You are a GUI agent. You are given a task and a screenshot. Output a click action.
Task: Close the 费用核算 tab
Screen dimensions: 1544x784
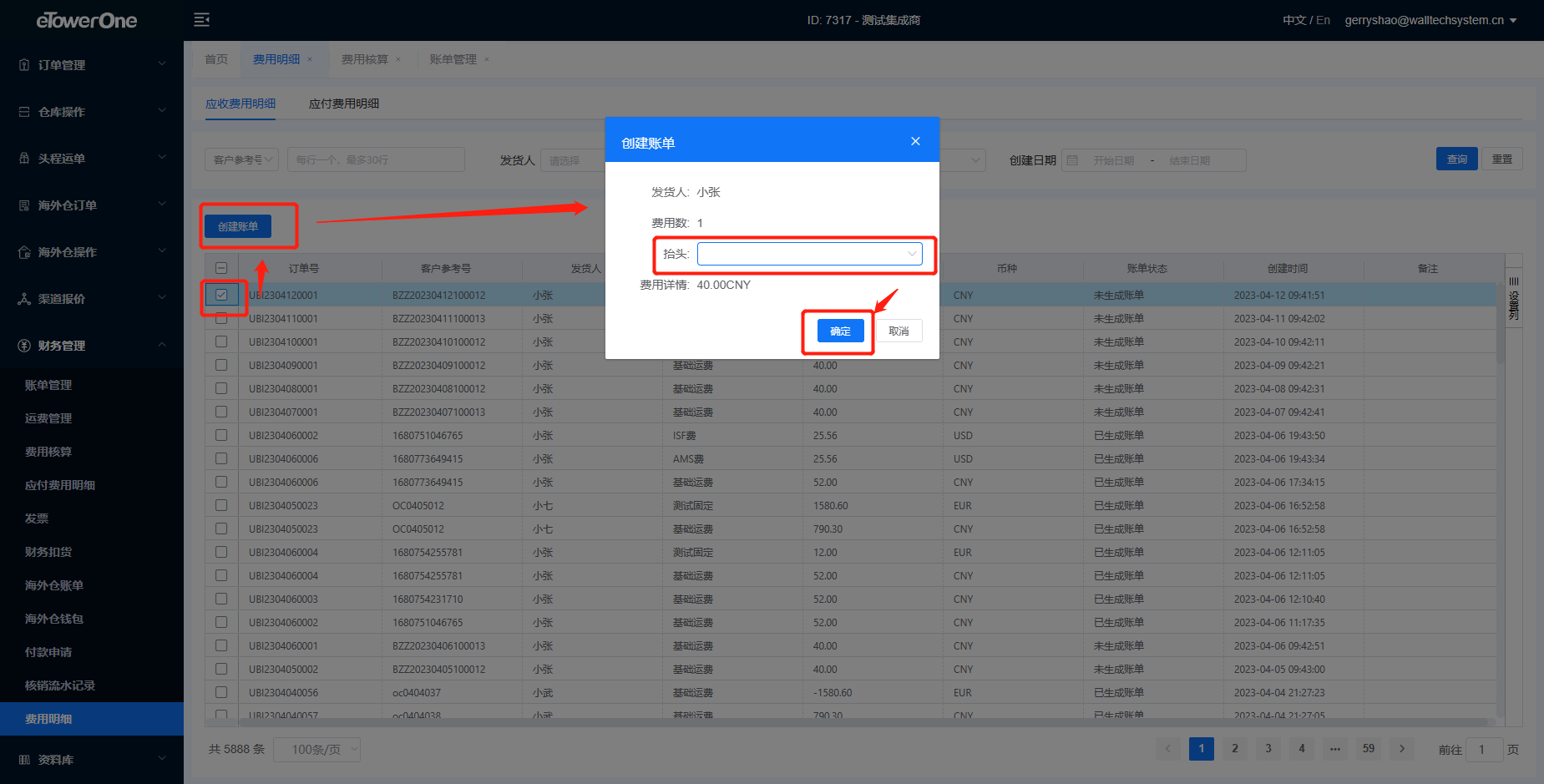point(398,59)
